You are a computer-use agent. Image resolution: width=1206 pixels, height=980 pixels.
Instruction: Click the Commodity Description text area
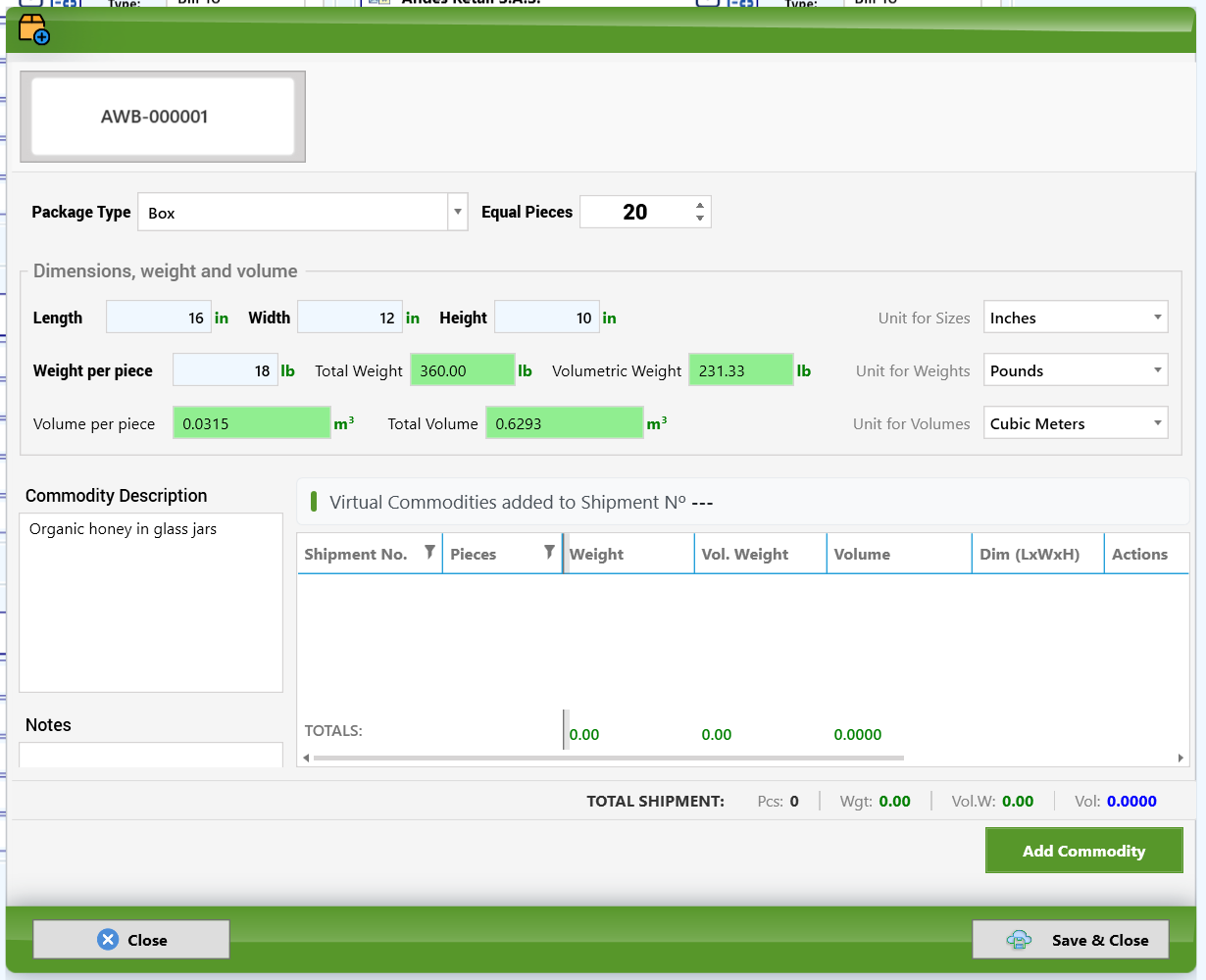[151, 603]
